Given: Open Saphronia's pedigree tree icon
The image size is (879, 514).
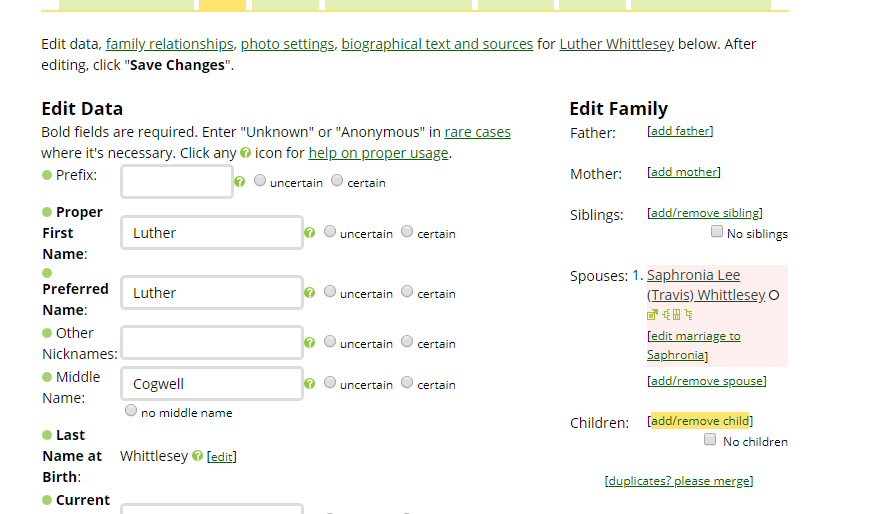Looking at the screenshot, I should (667, 314).
